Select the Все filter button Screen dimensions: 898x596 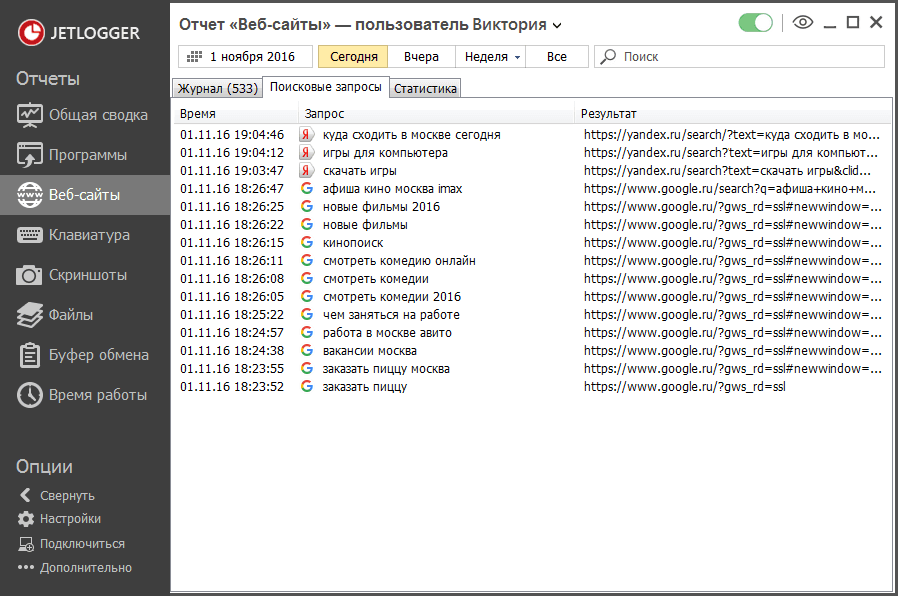[556, 57]
